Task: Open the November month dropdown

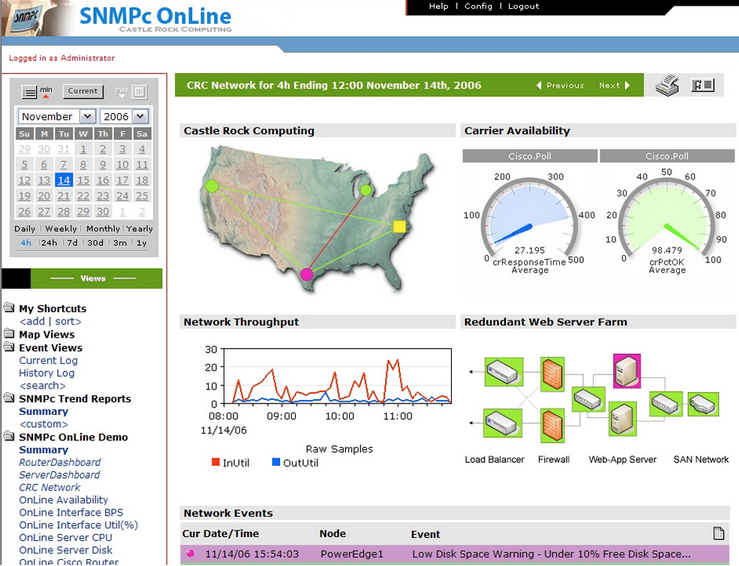Action: point(87,116)
